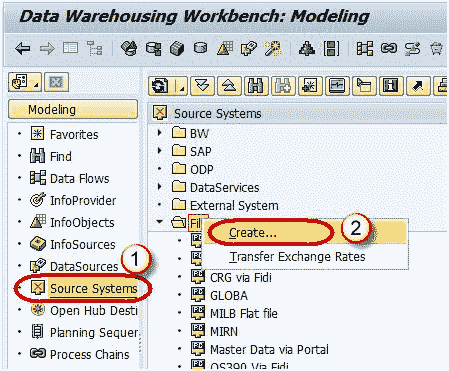The image size is (449, 371).
Task: Click the Collapse all nodes double-up icon
Action: pyautogui.click(x=229, y=86)
